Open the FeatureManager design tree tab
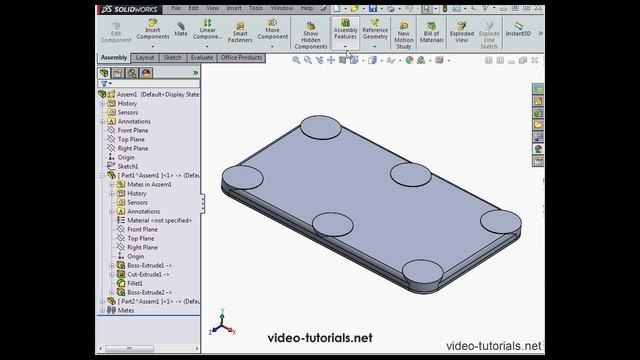 (104, 73)
